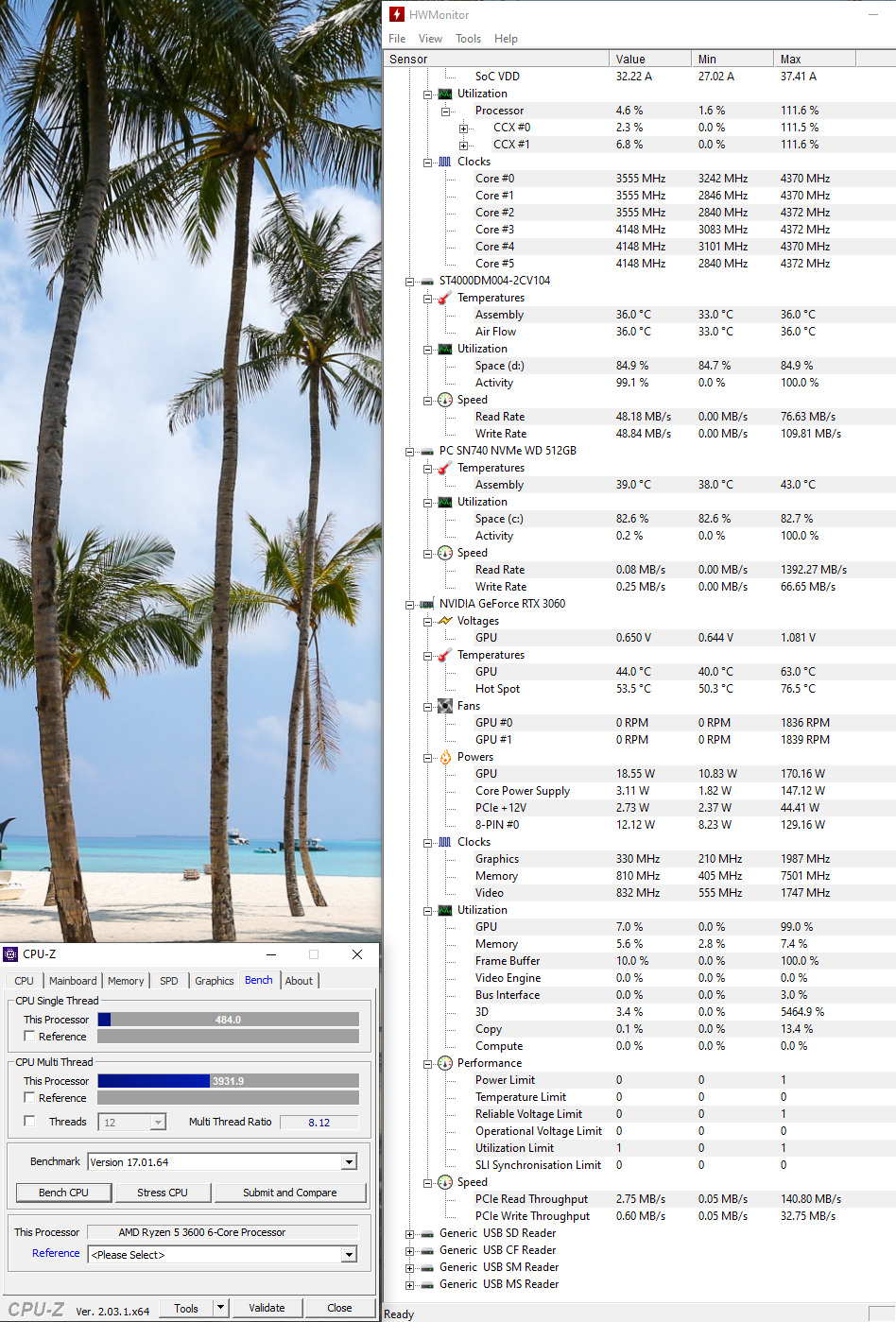896x1322 pixels.
Task: Collapse the ST4000DM004-2CV104 drive node
Action: [409, 282]
